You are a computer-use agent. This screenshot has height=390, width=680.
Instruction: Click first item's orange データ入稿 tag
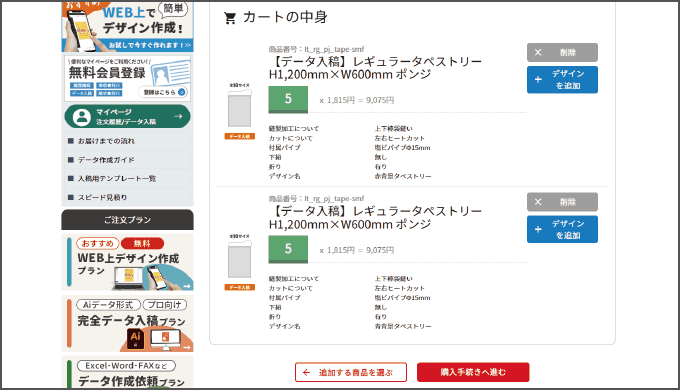[x=239, y=136]
